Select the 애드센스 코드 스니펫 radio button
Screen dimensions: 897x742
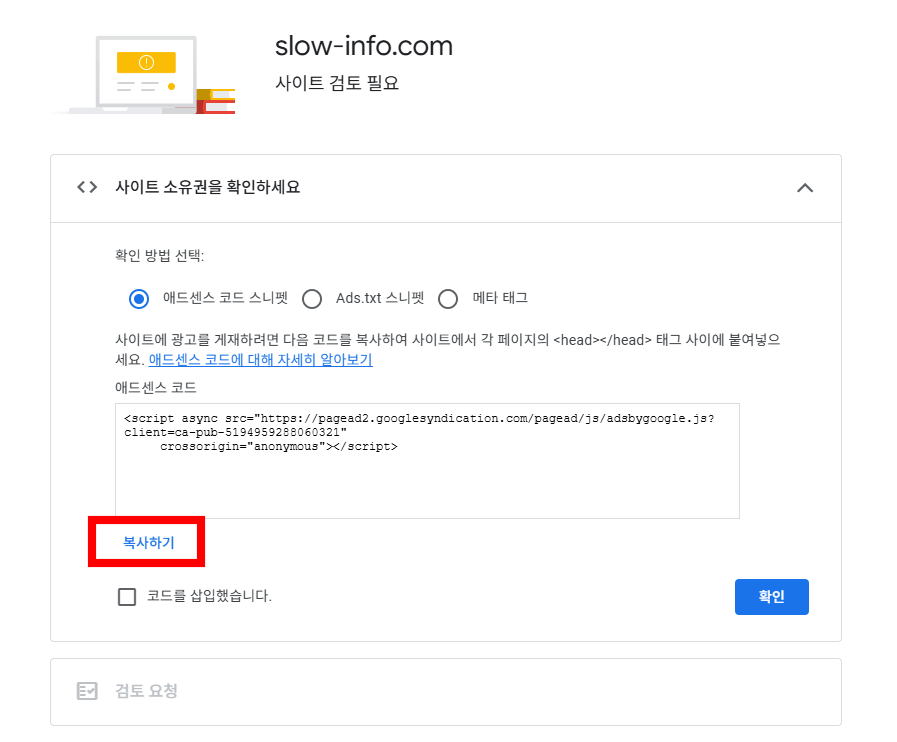139,299
